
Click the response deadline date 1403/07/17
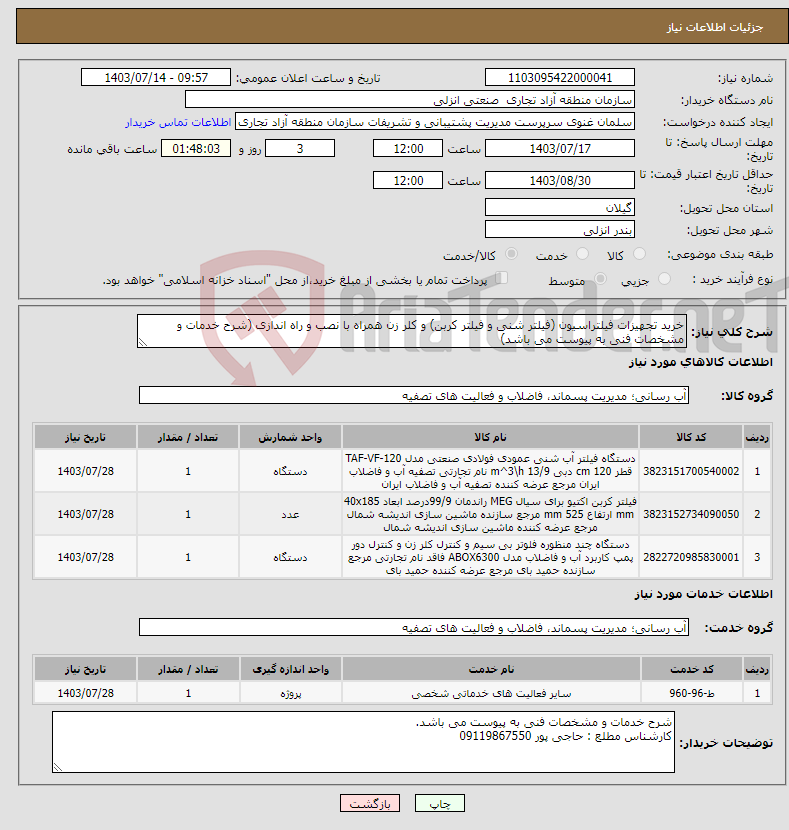559,148
